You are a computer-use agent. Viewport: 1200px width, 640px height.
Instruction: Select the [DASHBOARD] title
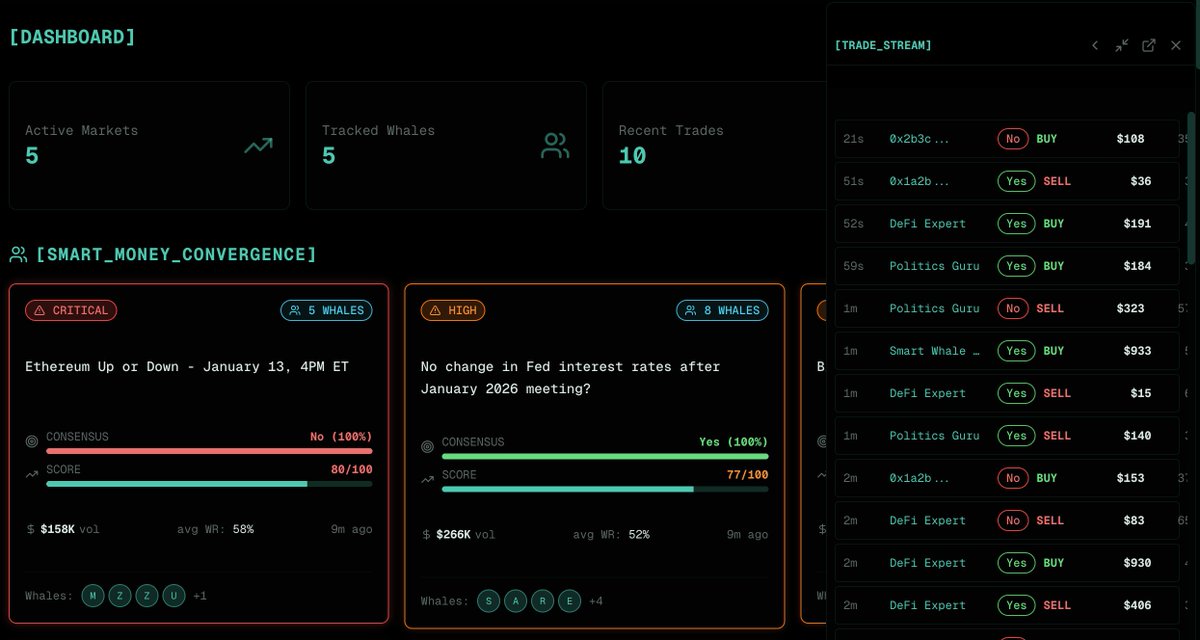(72, 36)
